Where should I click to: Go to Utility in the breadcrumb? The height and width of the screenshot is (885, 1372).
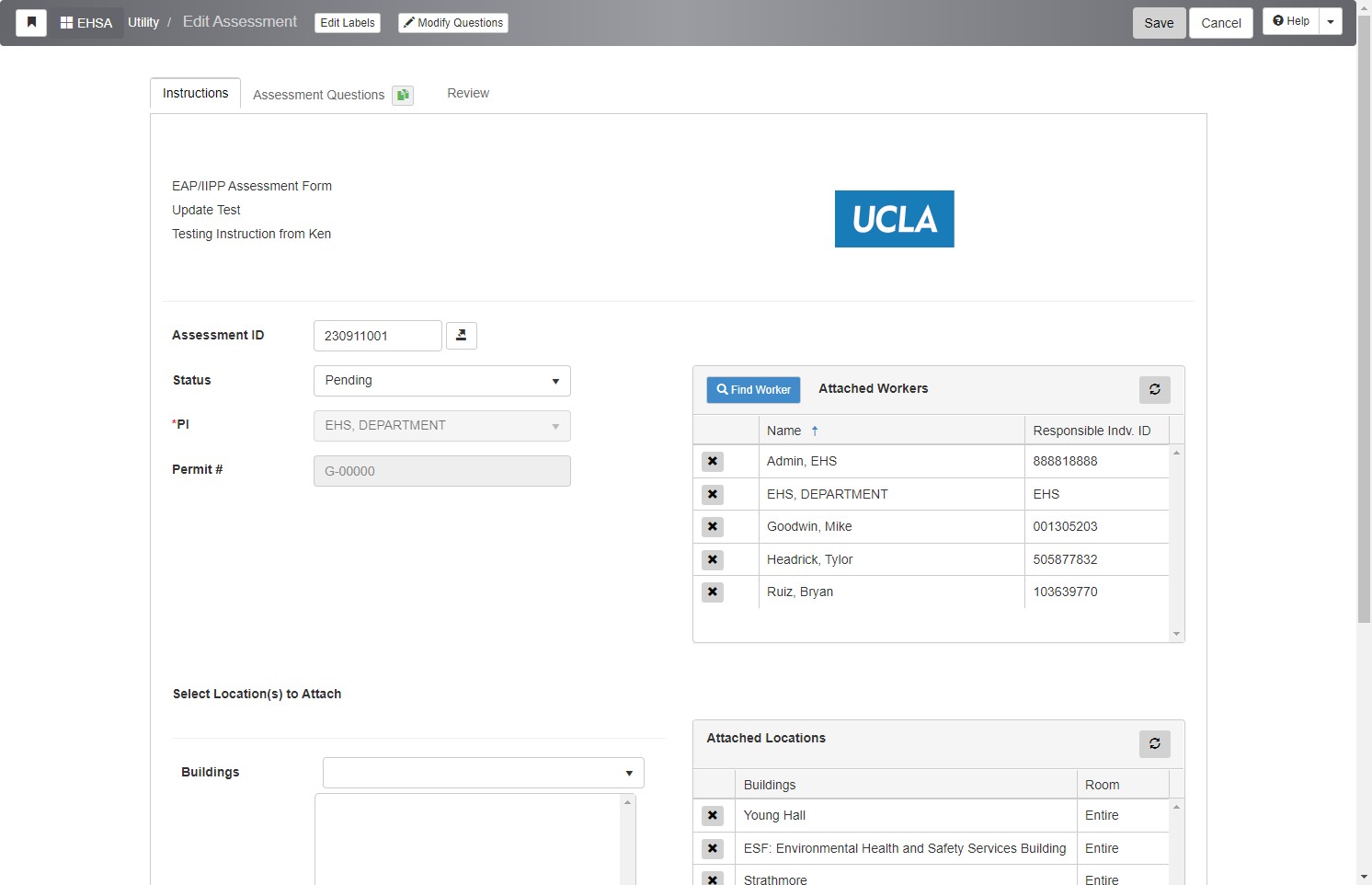(143, 22)
